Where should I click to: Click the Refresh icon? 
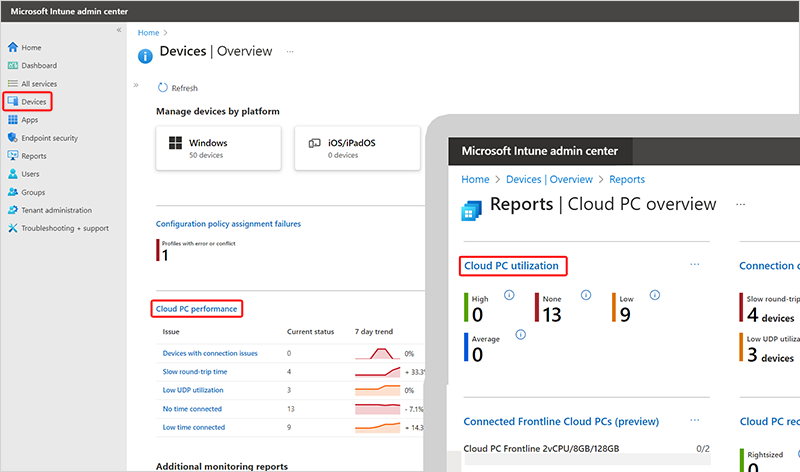click(x=163, y=88)
